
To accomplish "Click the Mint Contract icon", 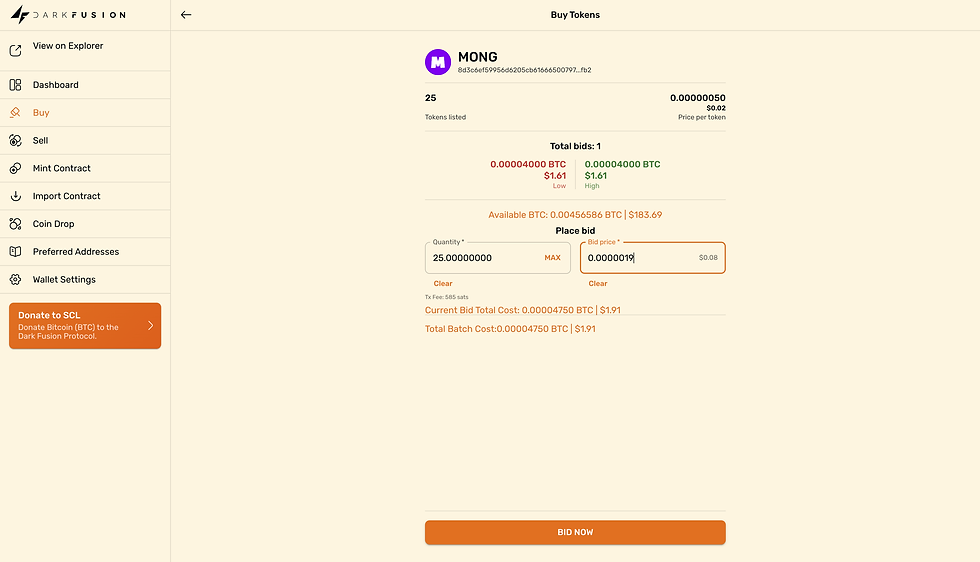I will [15, 168].
